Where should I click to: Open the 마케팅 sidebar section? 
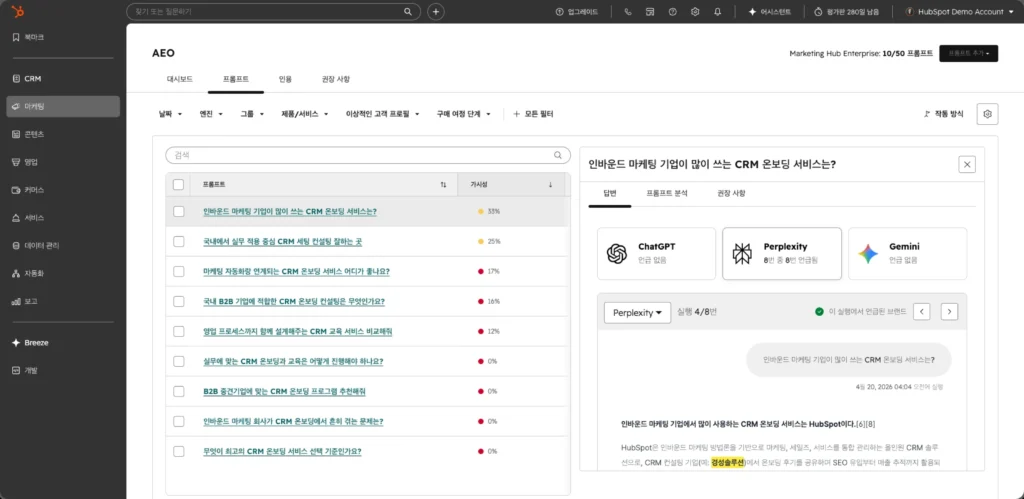[x=63, y=106]
